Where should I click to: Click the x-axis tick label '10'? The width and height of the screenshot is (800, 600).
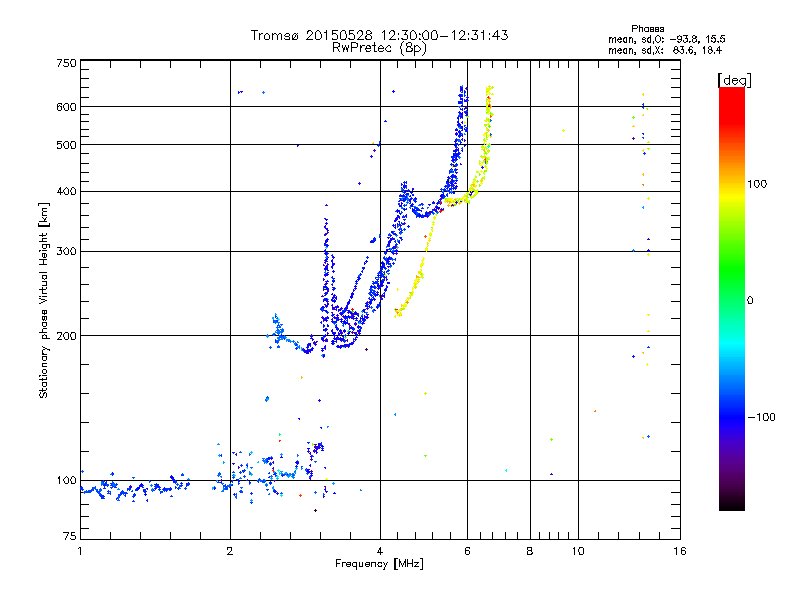578,551
